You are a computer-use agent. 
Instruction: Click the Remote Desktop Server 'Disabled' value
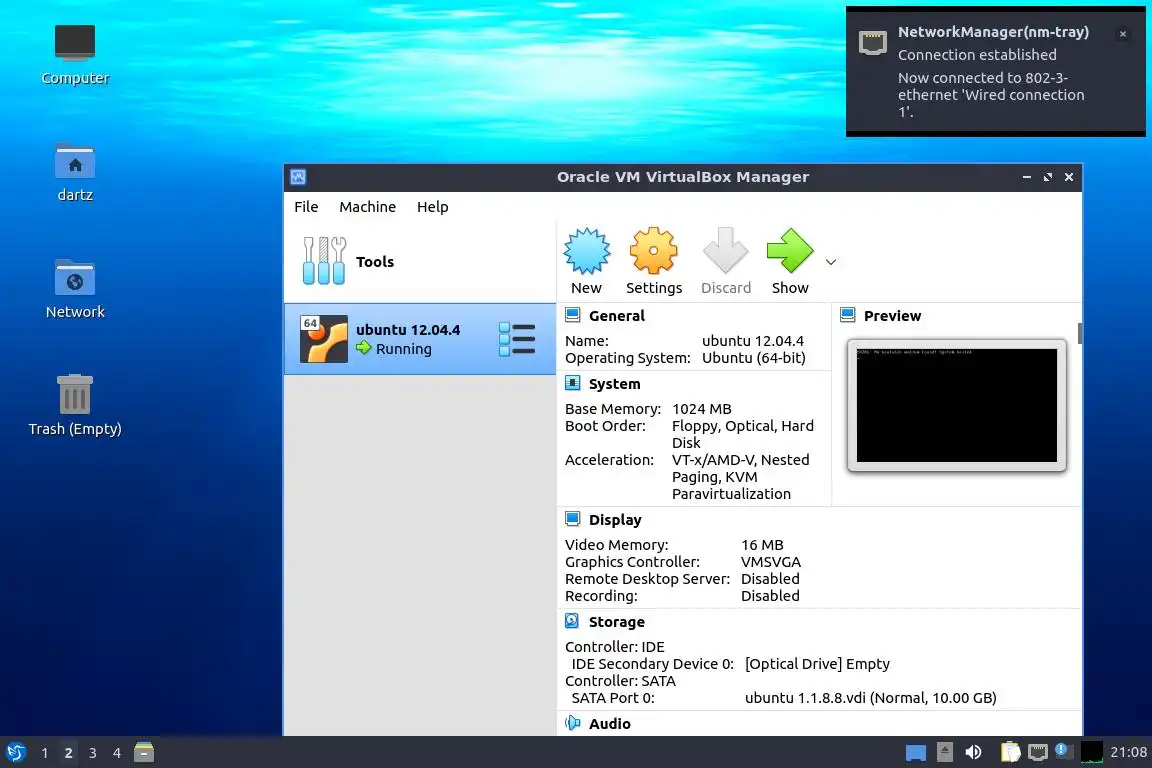tap(770, 578)
